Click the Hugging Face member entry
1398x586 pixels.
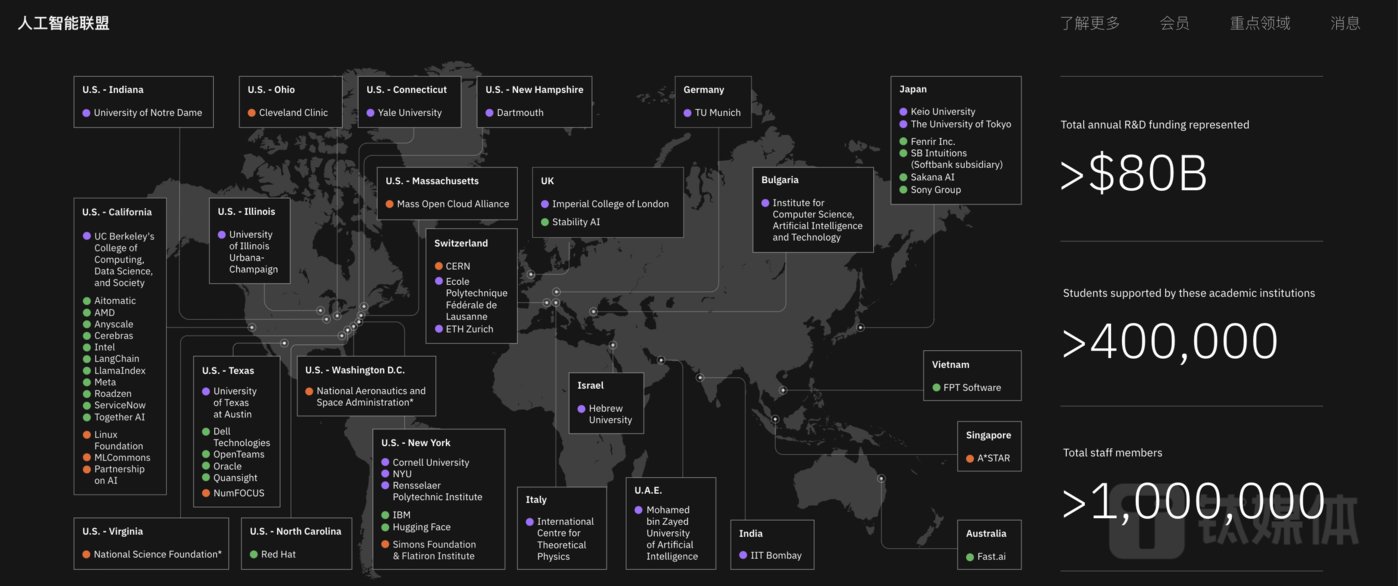click(422, 527)
